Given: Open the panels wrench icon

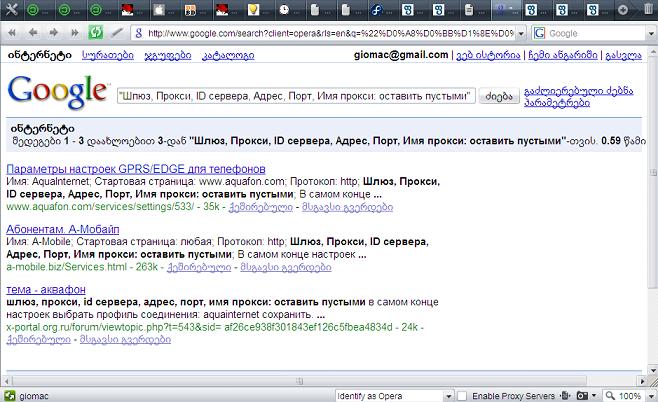Looking at the screenshot, I should [11, 10].
